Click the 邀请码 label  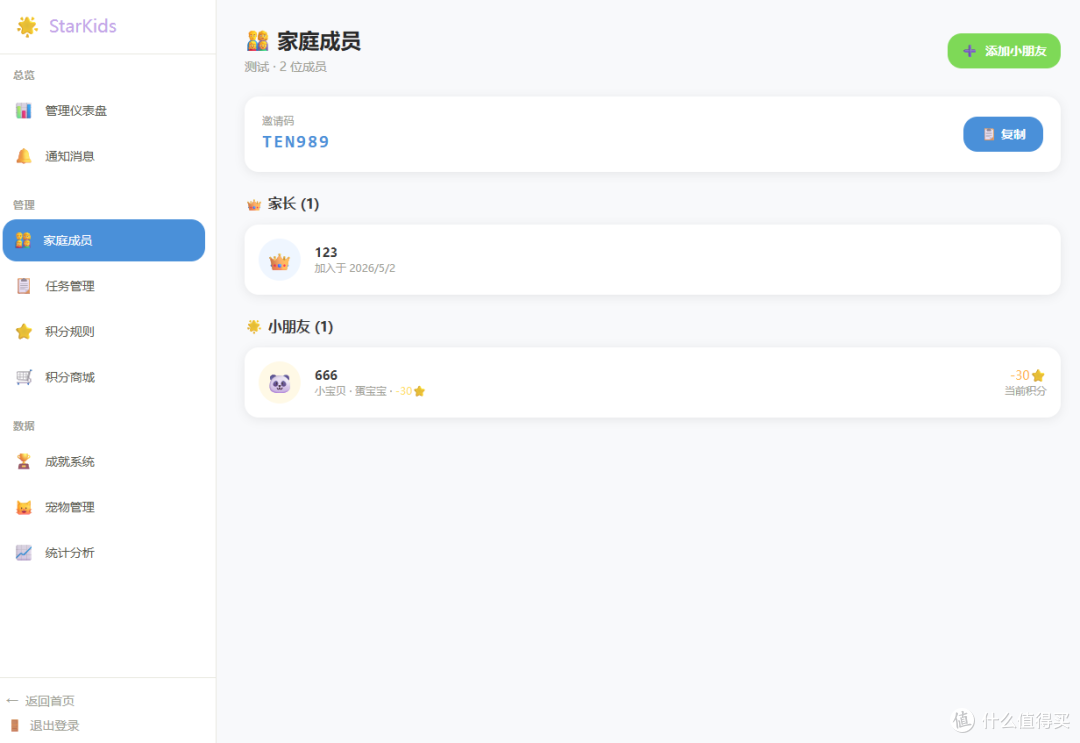click(278, 121)
